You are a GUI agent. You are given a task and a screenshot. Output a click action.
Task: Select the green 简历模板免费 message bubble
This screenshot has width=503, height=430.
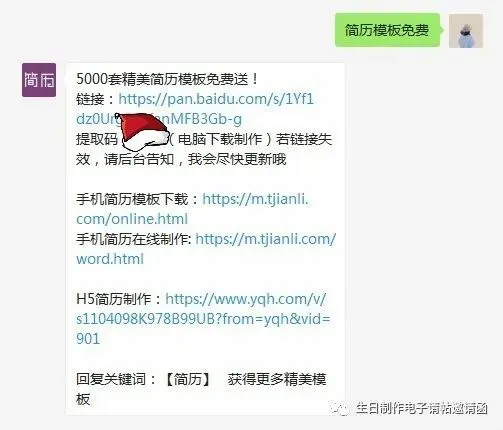click(x=387, y=30)
